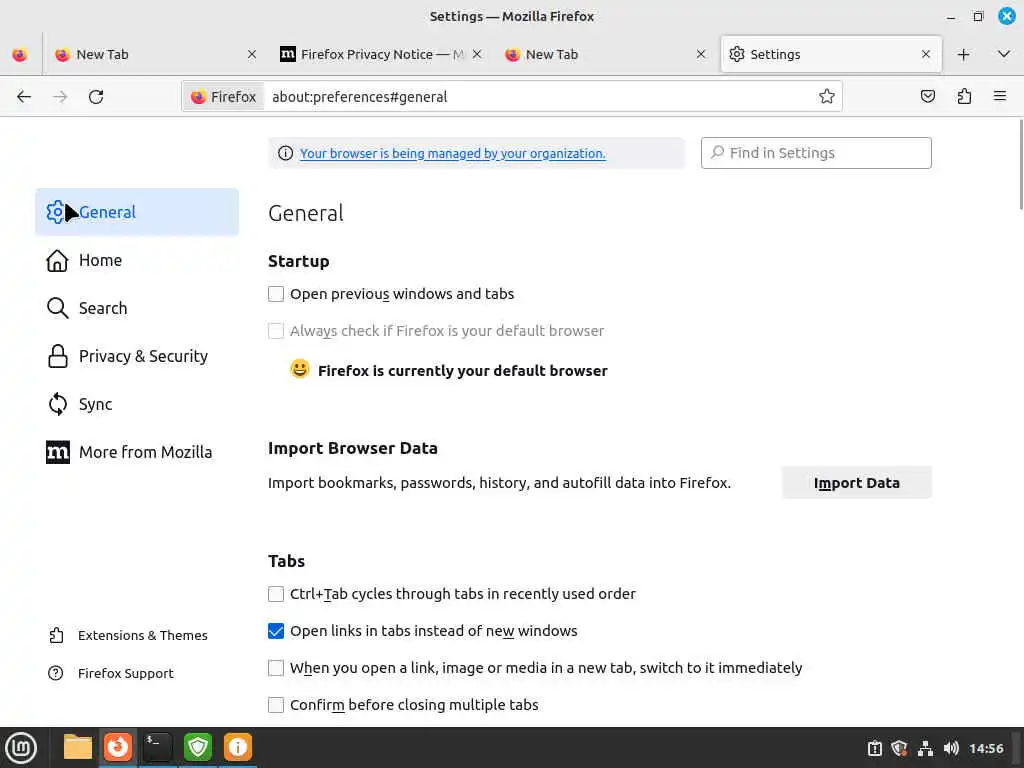Viewport: 1024px width, 768px height.
Task: Bookmark this page with the star icon
Action: pyautogui.click(x=827, y=97)
